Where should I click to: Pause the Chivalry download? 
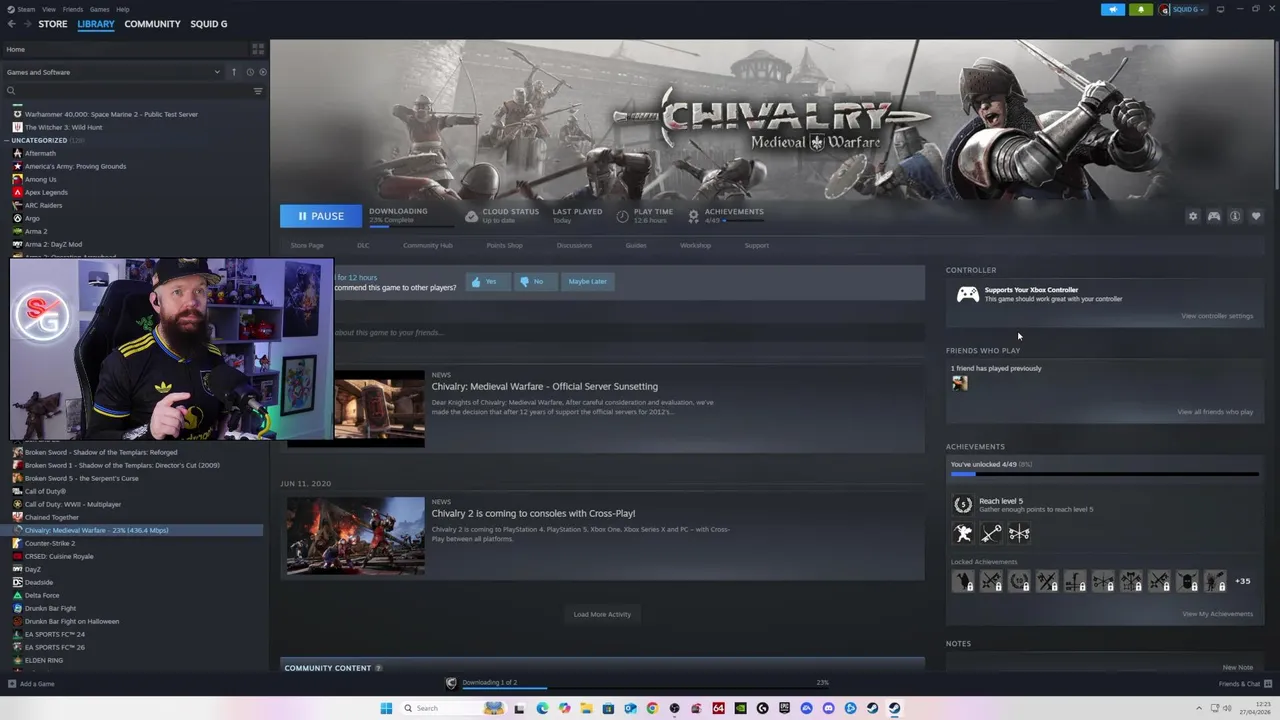[321, 216]
